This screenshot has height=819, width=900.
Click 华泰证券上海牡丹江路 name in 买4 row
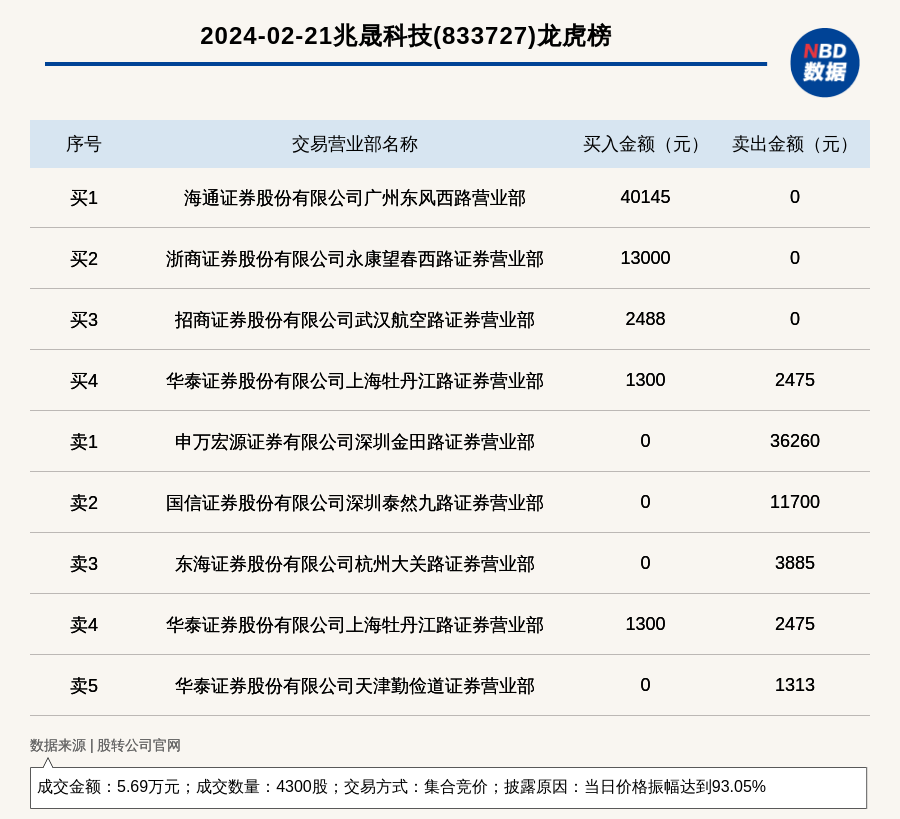coord(354,381)
